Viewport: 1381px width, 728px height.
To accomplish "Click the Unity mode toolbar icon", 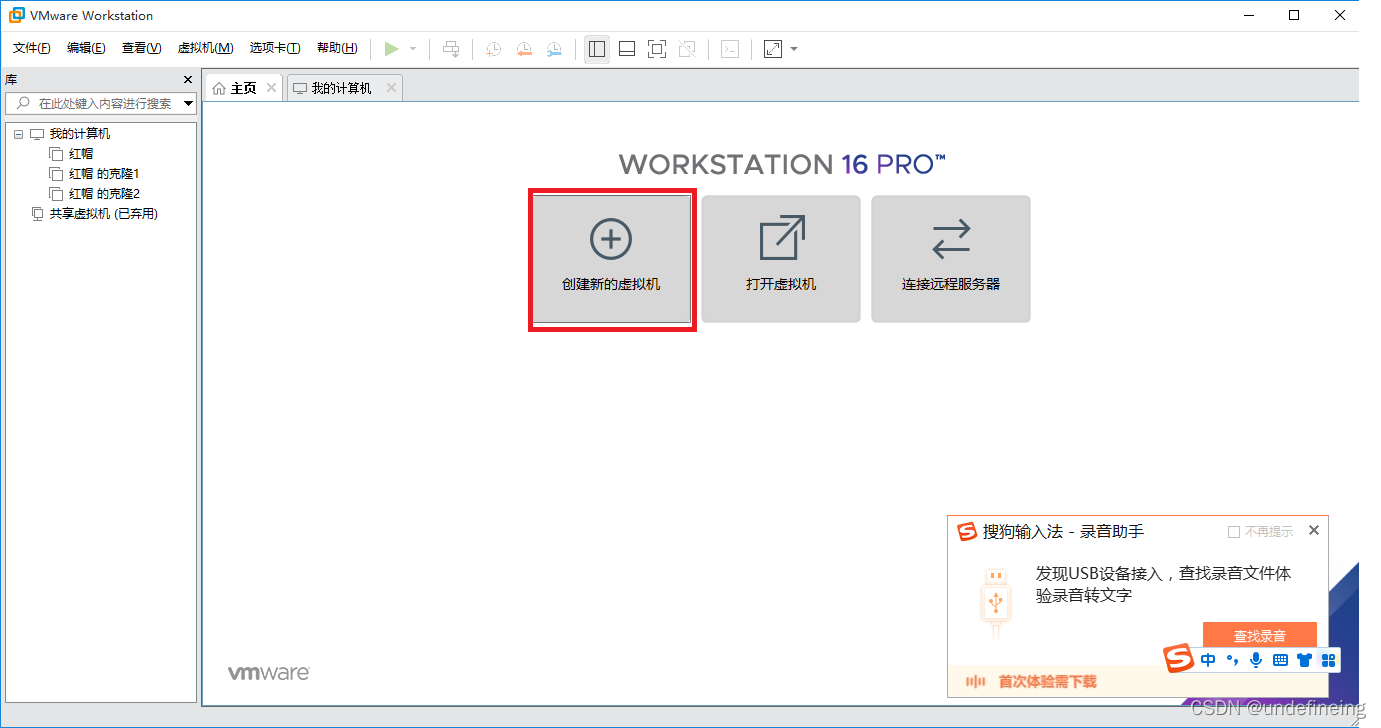I will pyautogui.click(x=687, y=49).
